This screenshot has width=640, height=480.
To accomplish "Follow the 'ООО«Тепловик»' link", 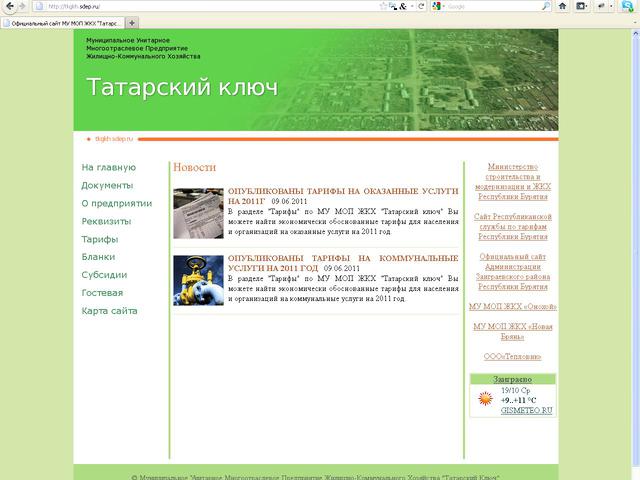I will point(513,356).
